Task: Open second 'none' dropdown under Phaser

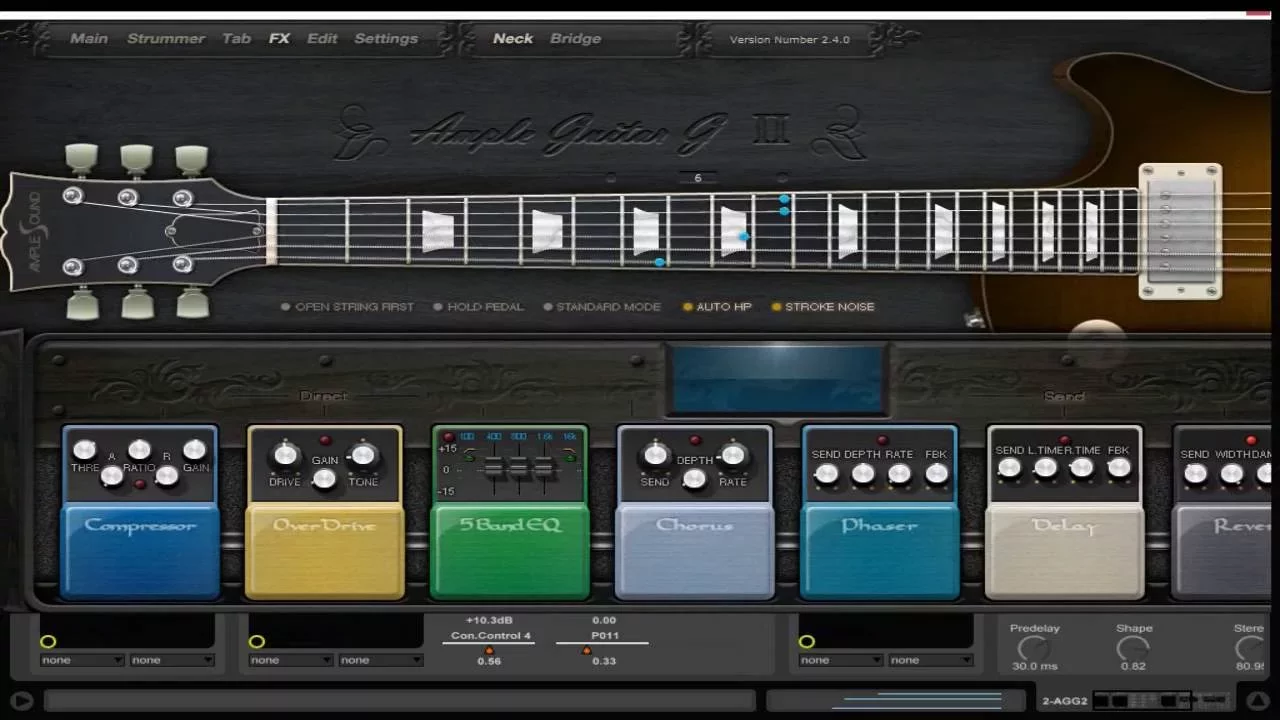Action: click(931, 660)
